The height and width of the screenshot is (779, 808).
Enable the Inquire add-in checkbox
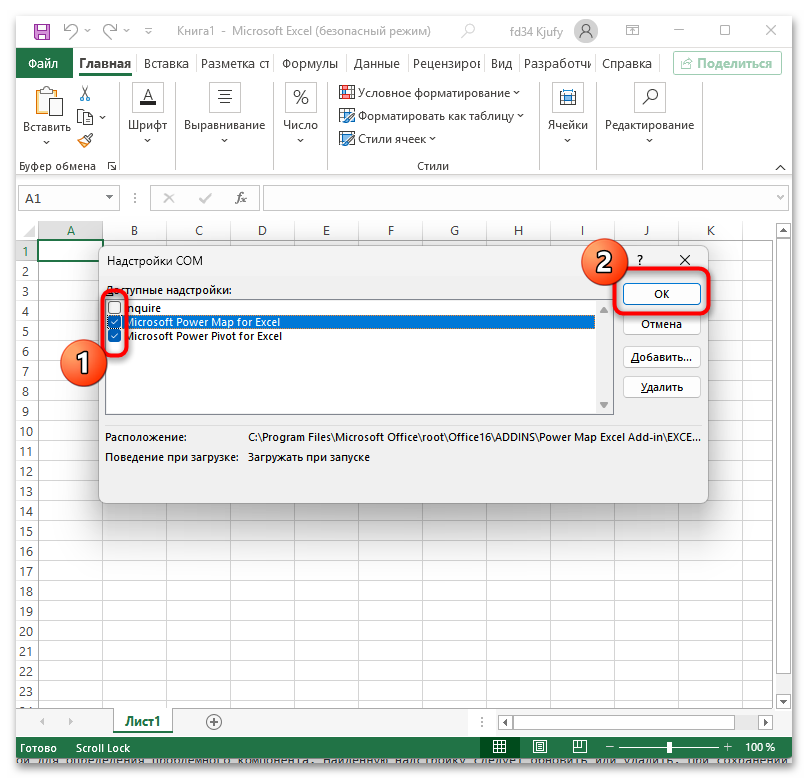coord(115,308)
